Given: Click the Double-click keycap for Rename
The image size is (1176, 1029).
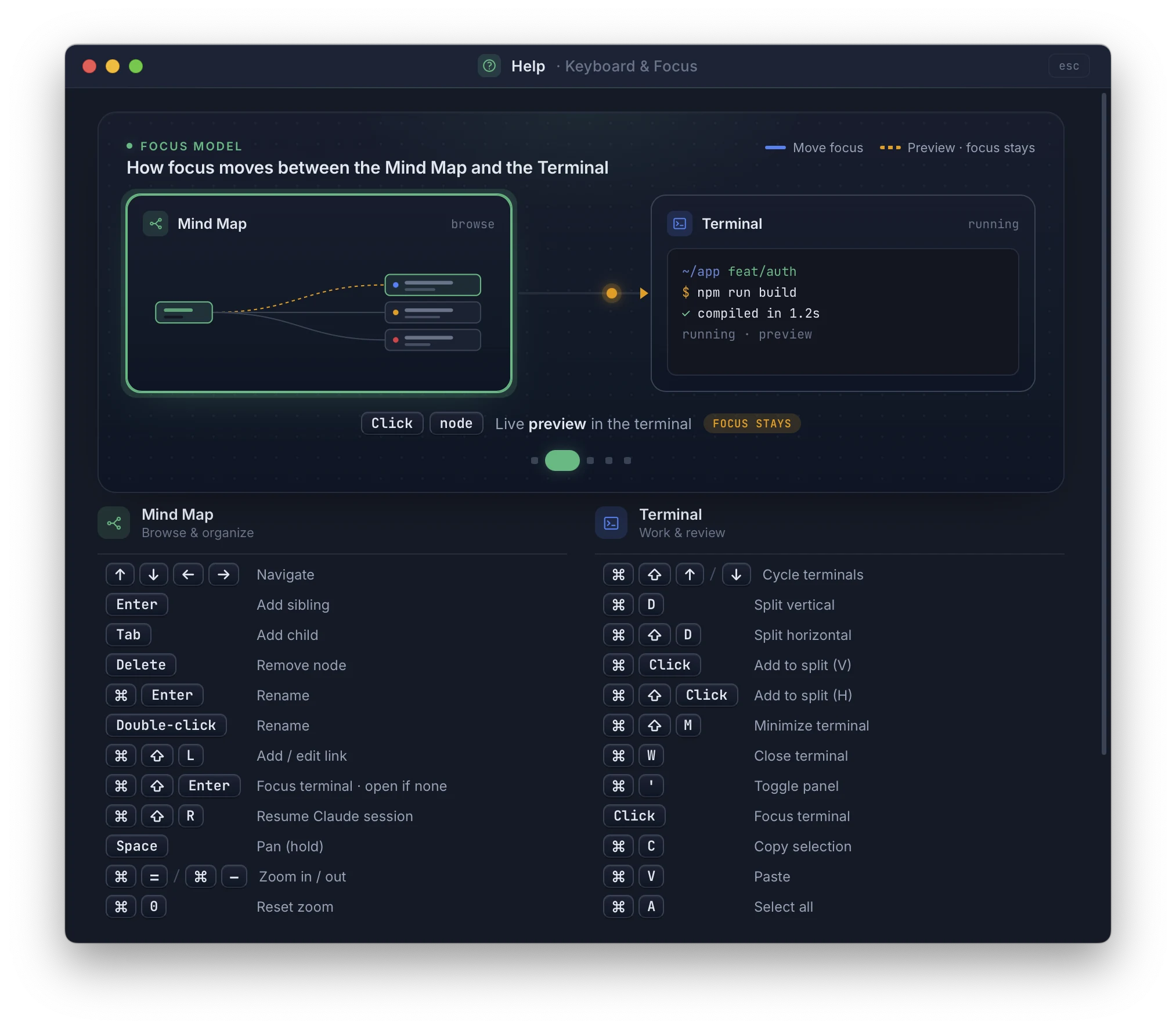Looking at the screenshot, I should [x=166, y=725].
